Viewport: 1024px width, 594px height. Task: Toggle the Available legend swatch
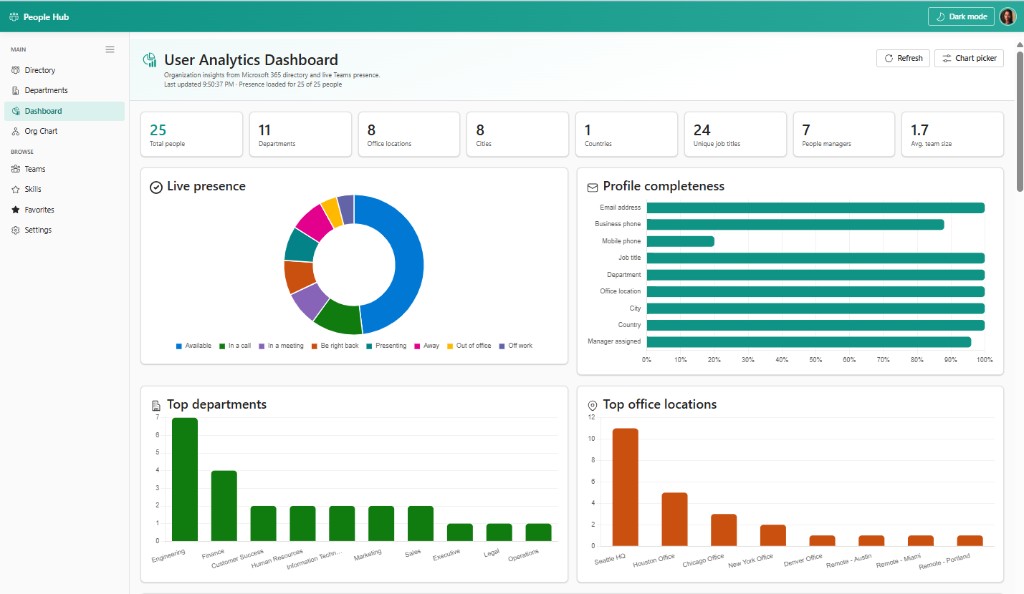tap(179, 346)
